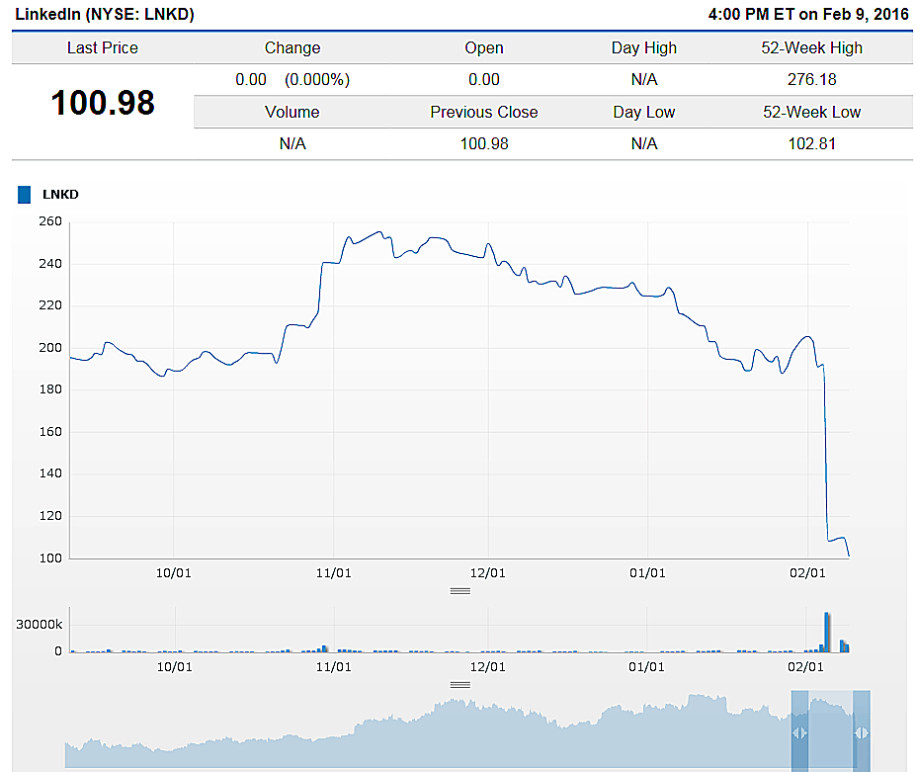Click the tallest volume bar near 02/01
Screen dimensions: 915x772
[x=827, y=632]
